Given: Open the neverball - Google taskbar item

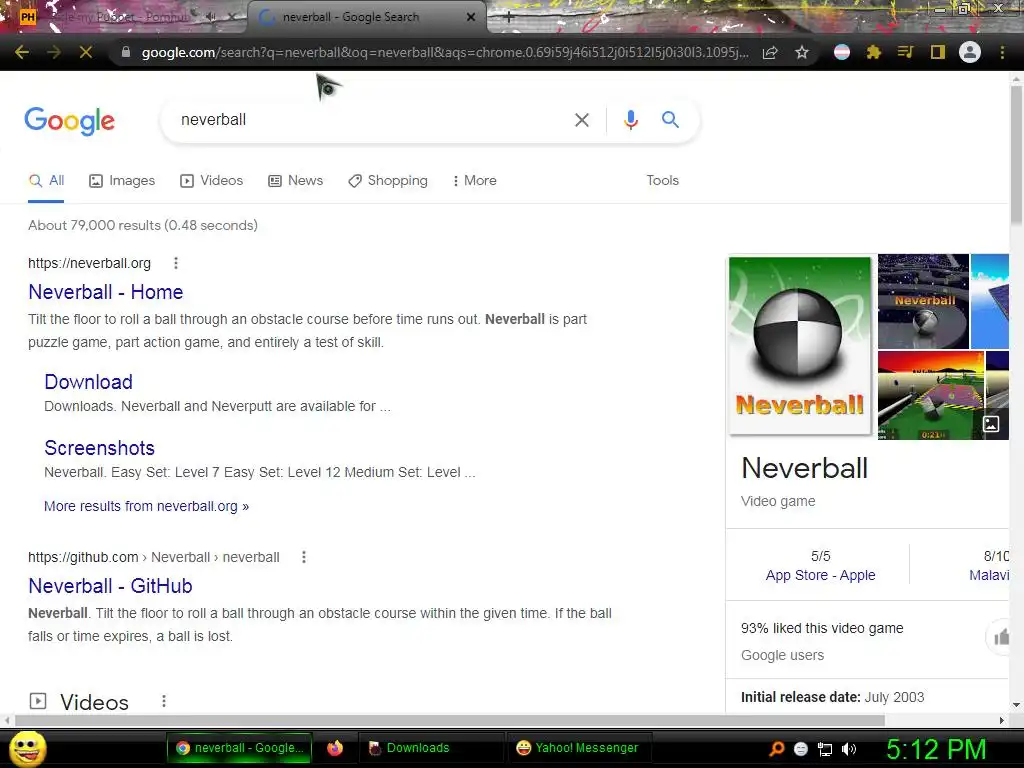Looking at the screenshot, I should coord(240,748).
